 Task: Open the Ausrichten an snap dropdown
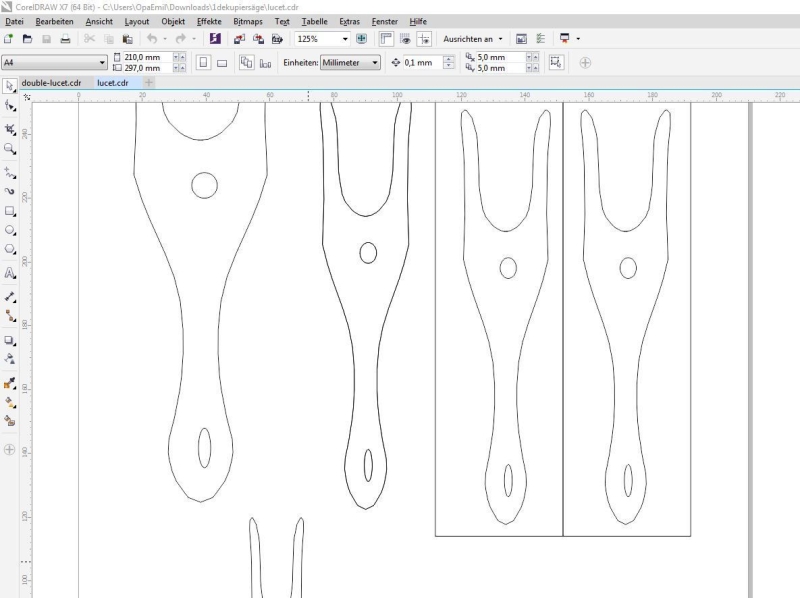472,39
